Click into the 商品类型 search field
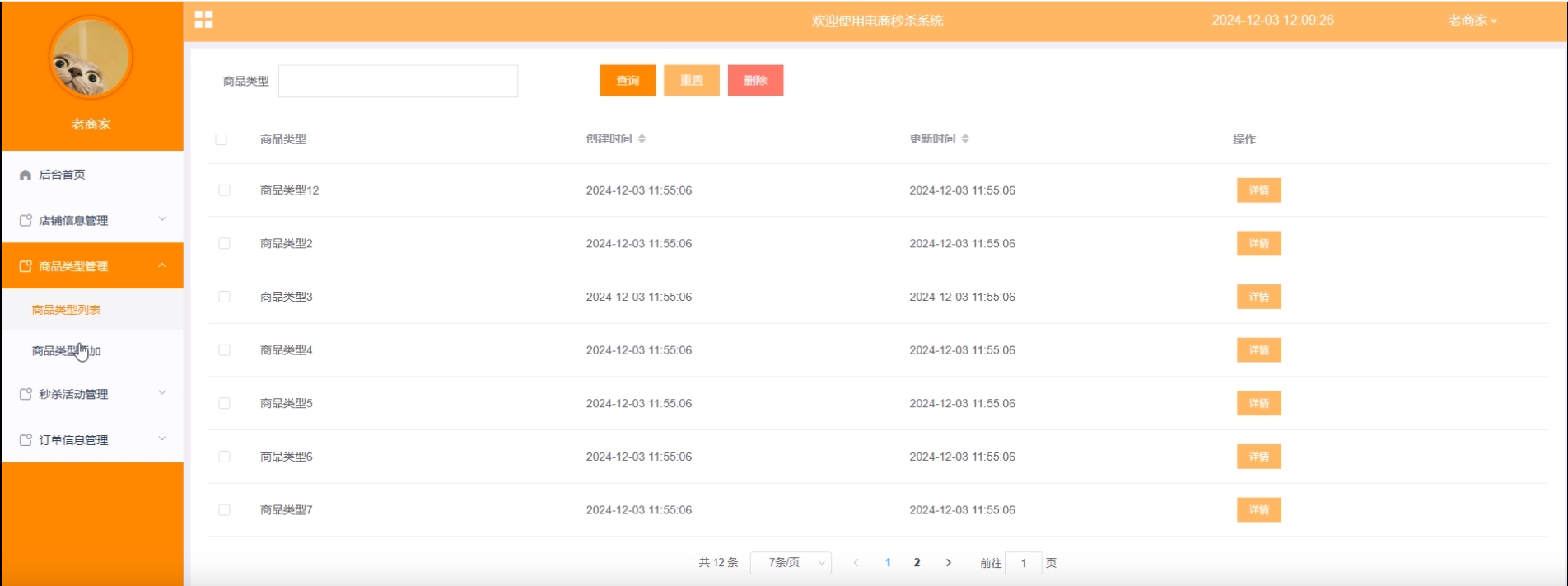 coord(398,81)
